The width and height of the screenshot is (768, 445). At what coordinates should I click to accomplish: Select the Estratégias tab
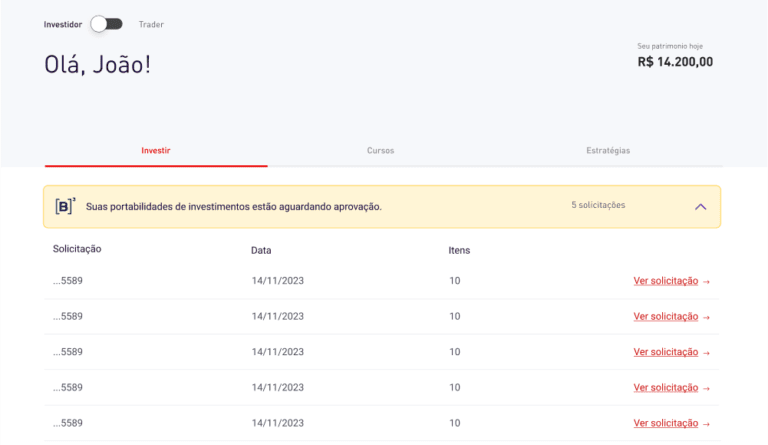point(608,151)
